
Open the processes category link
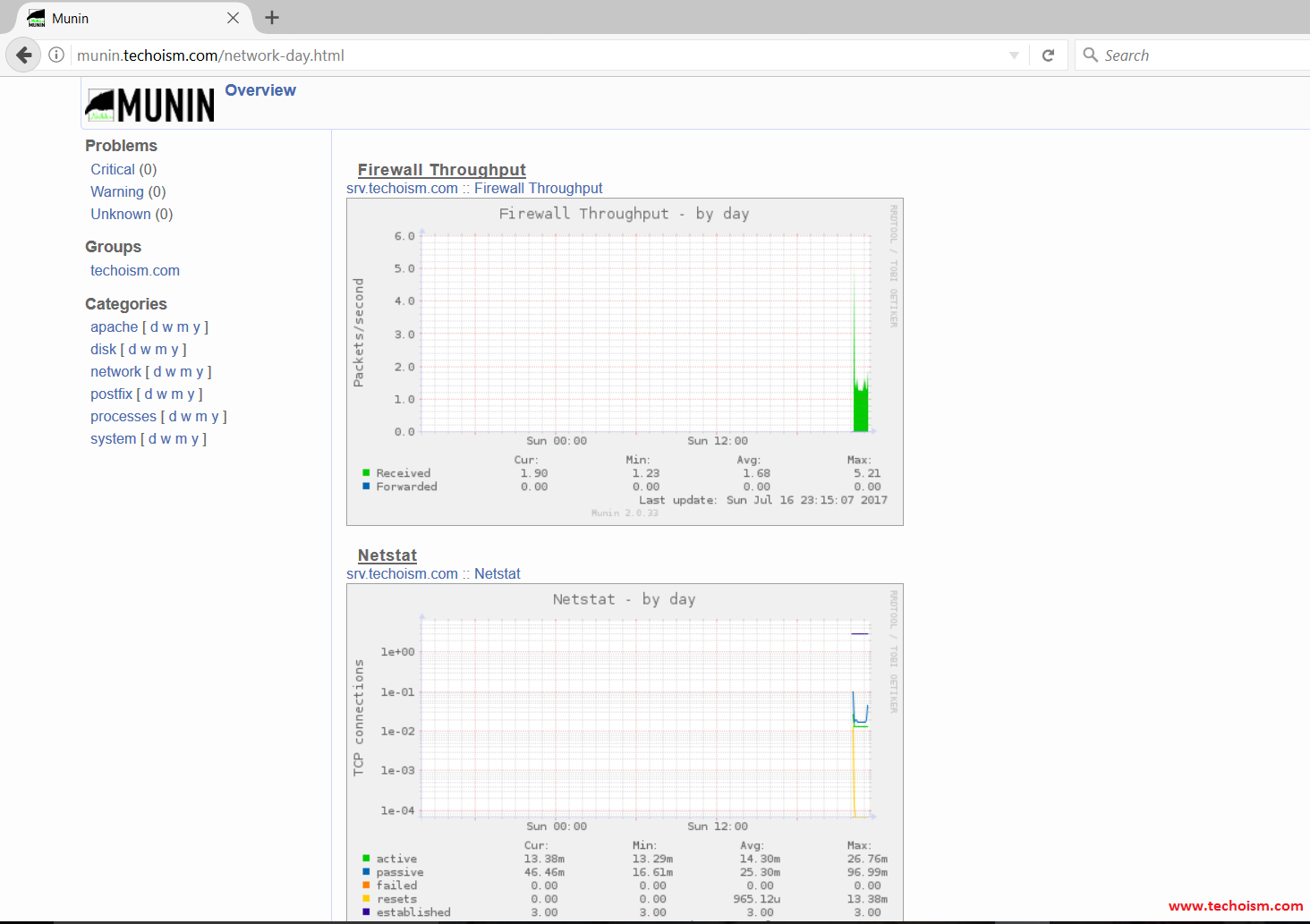pyautogui.click(x=123, y=417)
